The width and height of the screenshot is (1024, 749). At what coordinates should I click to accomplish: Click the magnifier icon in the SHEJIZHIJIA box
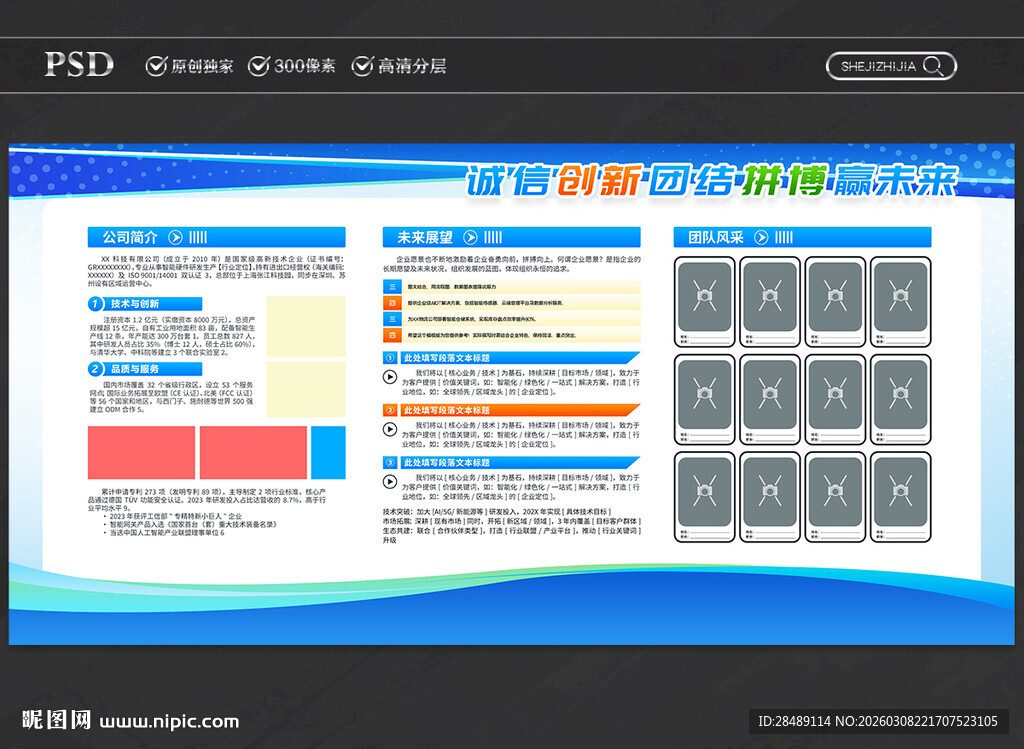coord(934,67)
